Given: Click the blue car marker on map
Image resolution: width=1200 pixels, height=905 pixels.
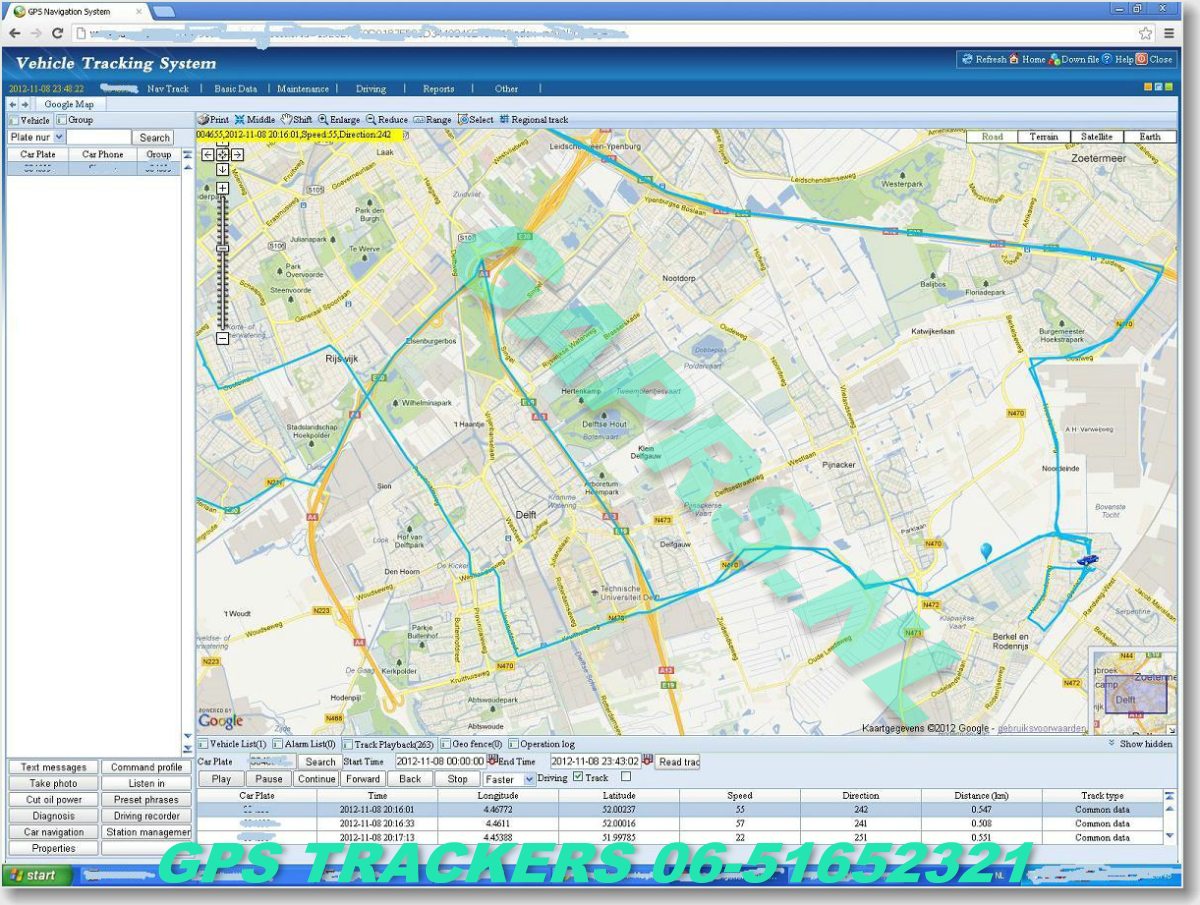Looking at the screenshot, I should [1087, 562].
